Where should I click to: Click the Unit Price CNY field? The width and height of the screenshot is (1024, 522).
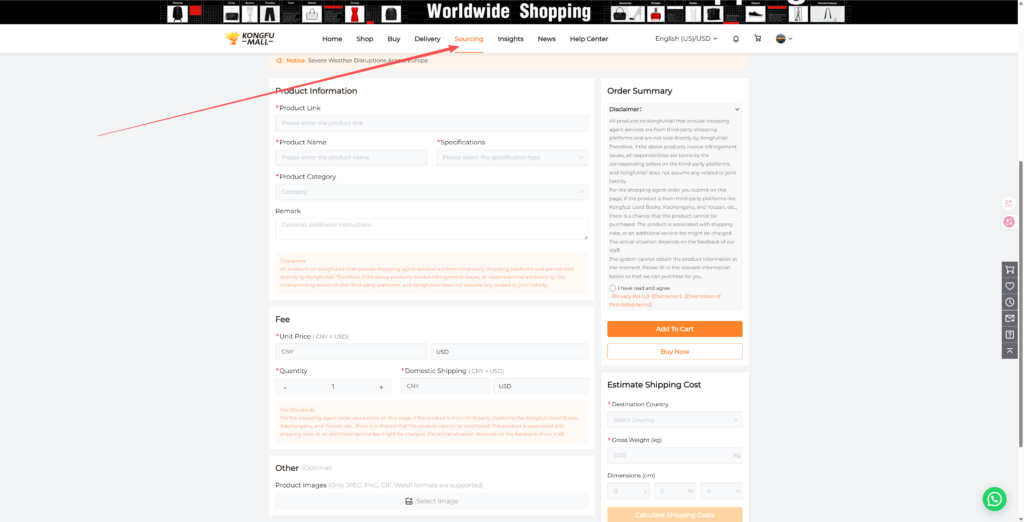(x=351, y=351)
